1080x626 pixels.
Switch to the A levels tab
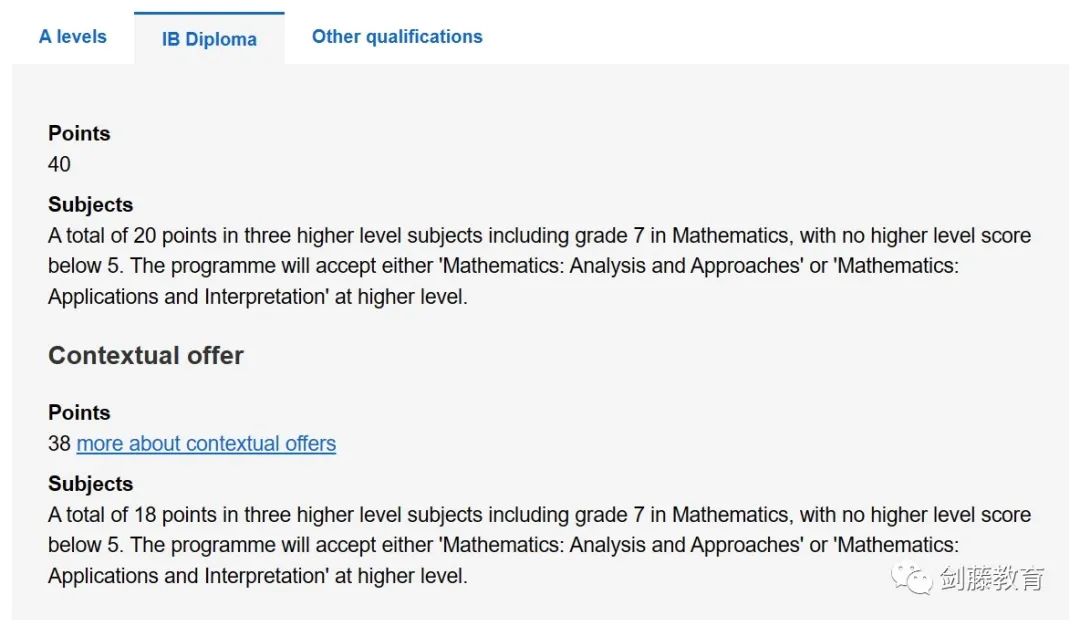[73, 36]
